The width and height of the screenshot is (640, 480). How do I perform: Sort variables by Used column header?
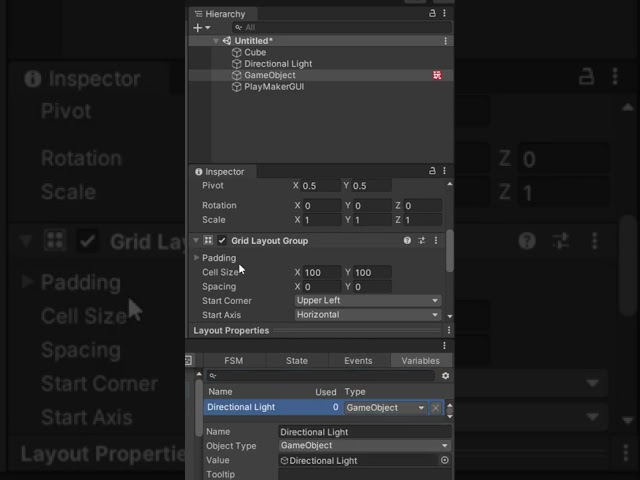pos(326,392)
